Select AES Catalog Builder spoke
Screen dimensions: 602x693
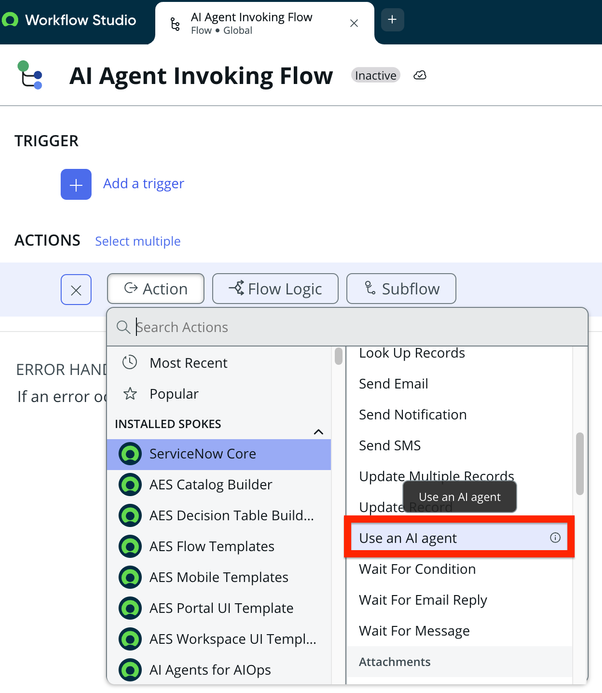click(x=219, y=485)
